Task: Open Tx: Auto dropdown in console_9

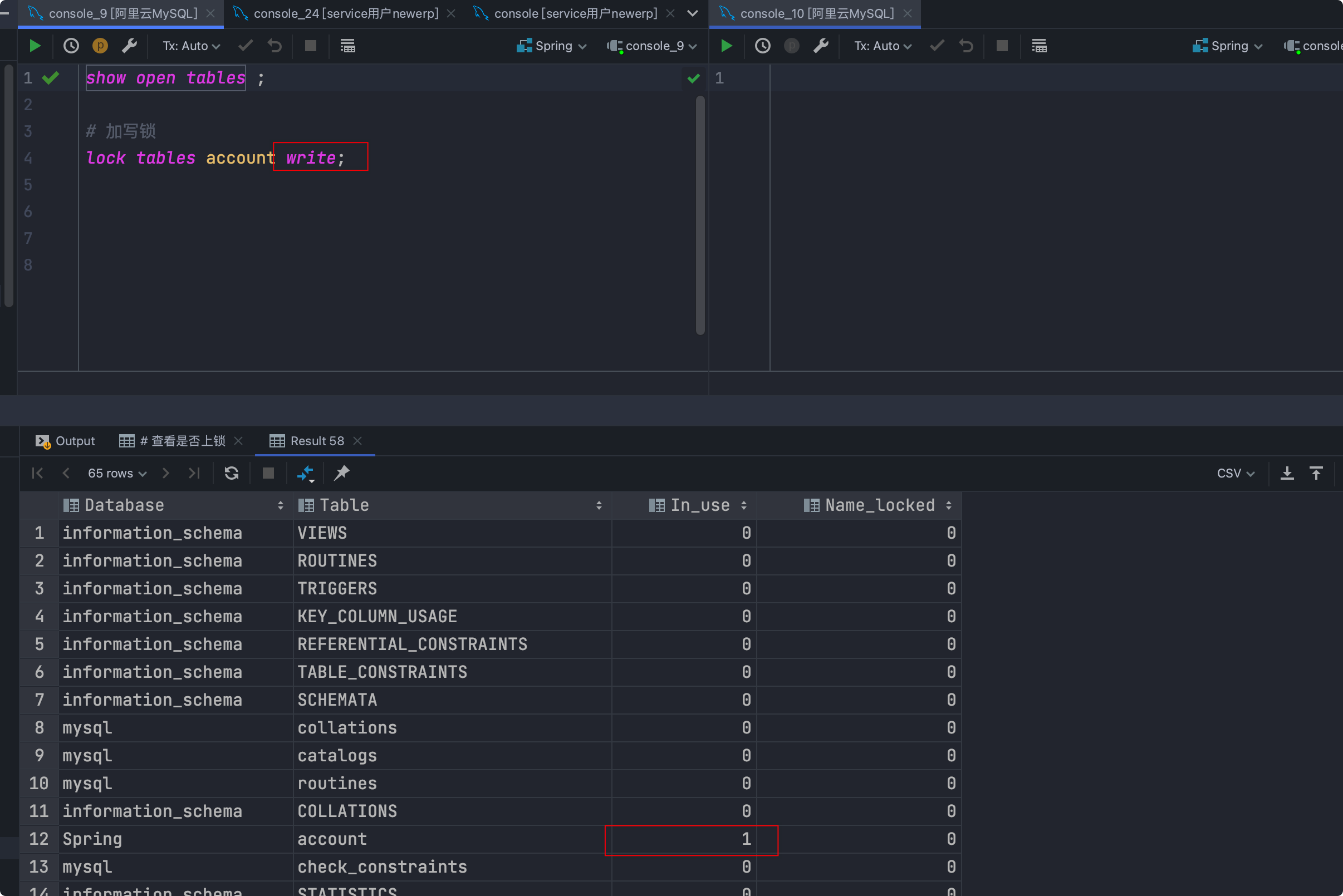Action: coord(191,46)
